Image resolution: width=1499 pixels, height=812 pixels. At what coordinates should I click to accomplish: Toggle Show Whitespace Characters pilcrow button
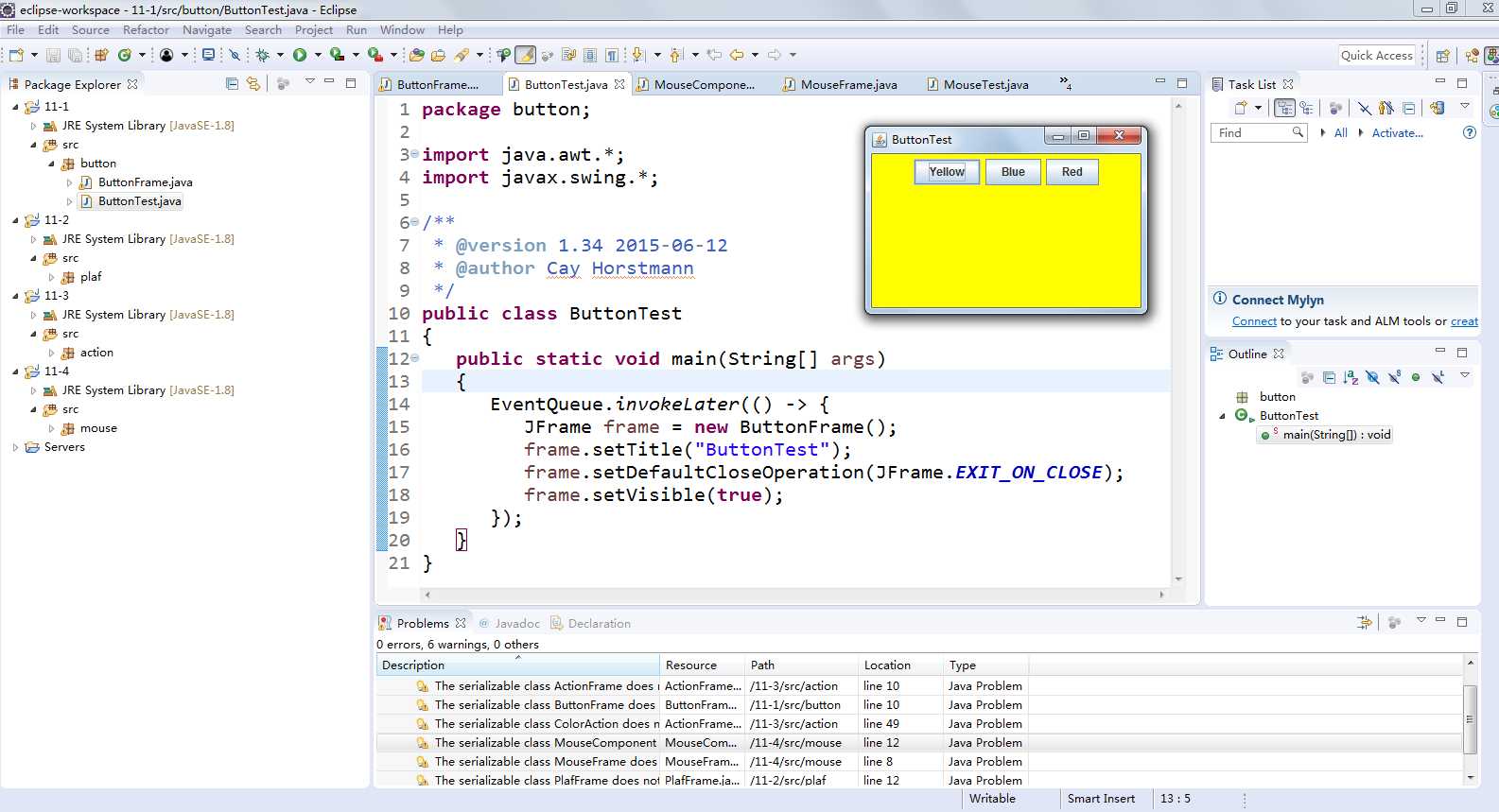[x=612, y=55]
